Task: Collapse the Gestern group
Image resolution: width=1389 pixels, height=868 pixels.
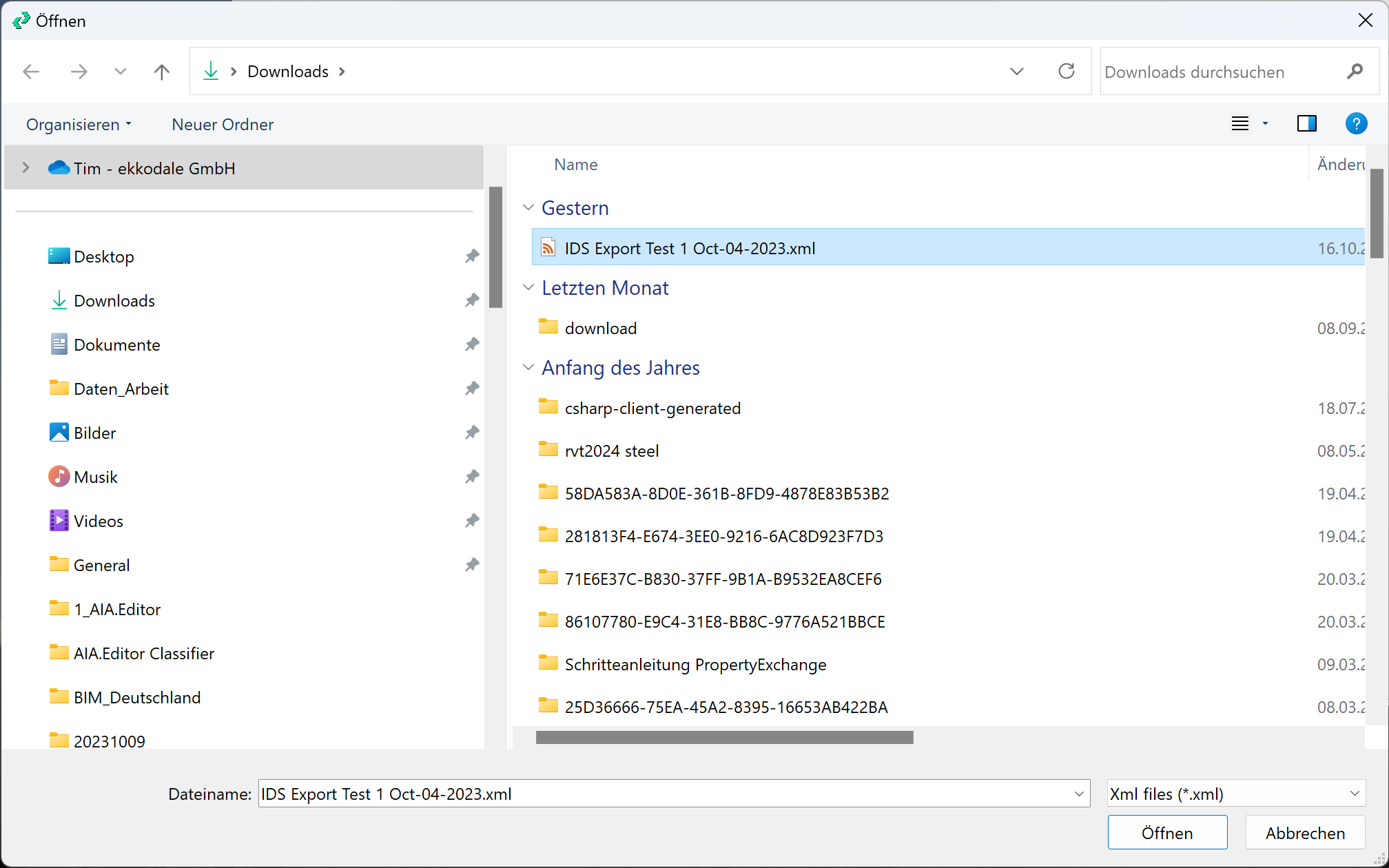Action: tap(528, 208)
